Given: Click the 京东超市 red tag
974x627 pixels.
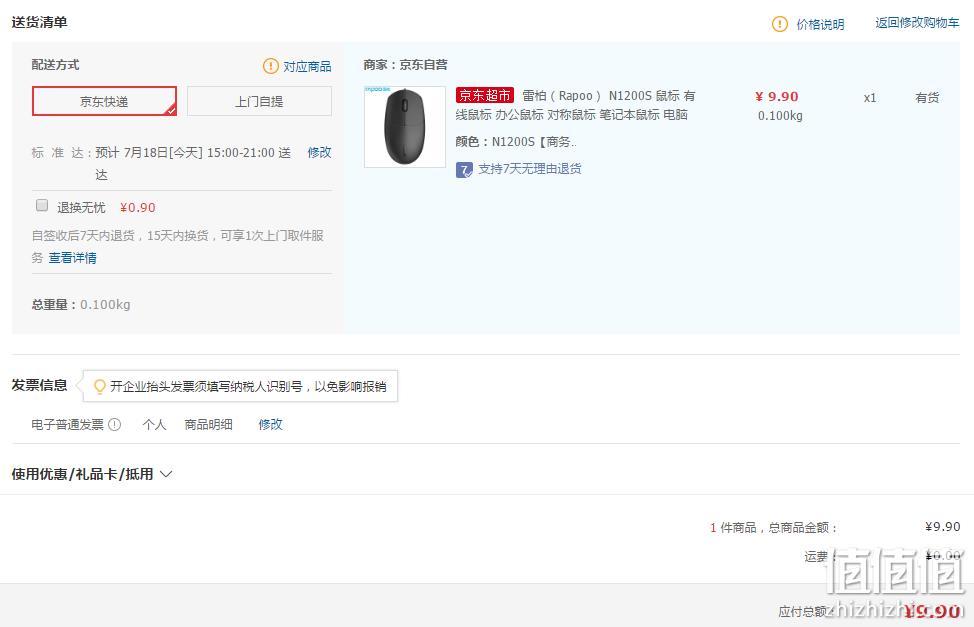Looking at the screenshot, I should (485, 95).
